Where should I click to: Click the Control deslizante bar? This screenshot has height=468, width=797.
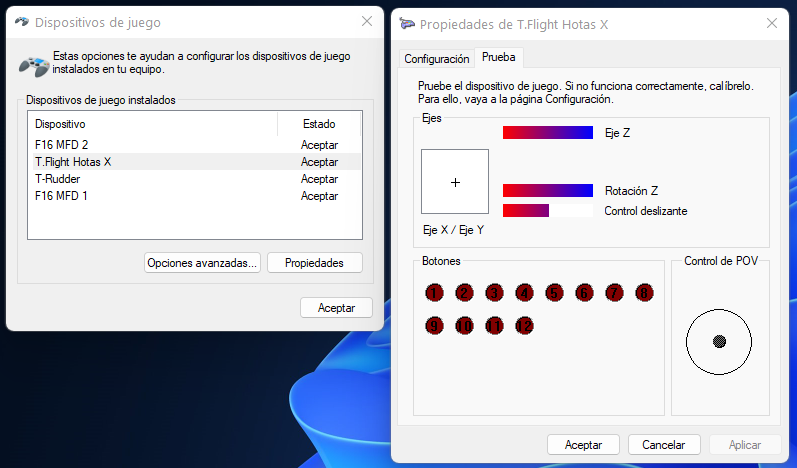pyautogui.click(x=548, y=210)
